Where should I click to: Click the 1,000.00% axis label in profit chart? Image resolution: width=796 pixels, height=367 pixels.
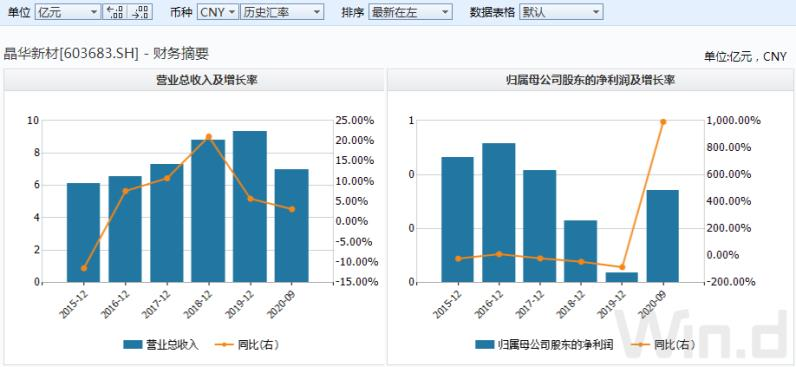(734, 121)
